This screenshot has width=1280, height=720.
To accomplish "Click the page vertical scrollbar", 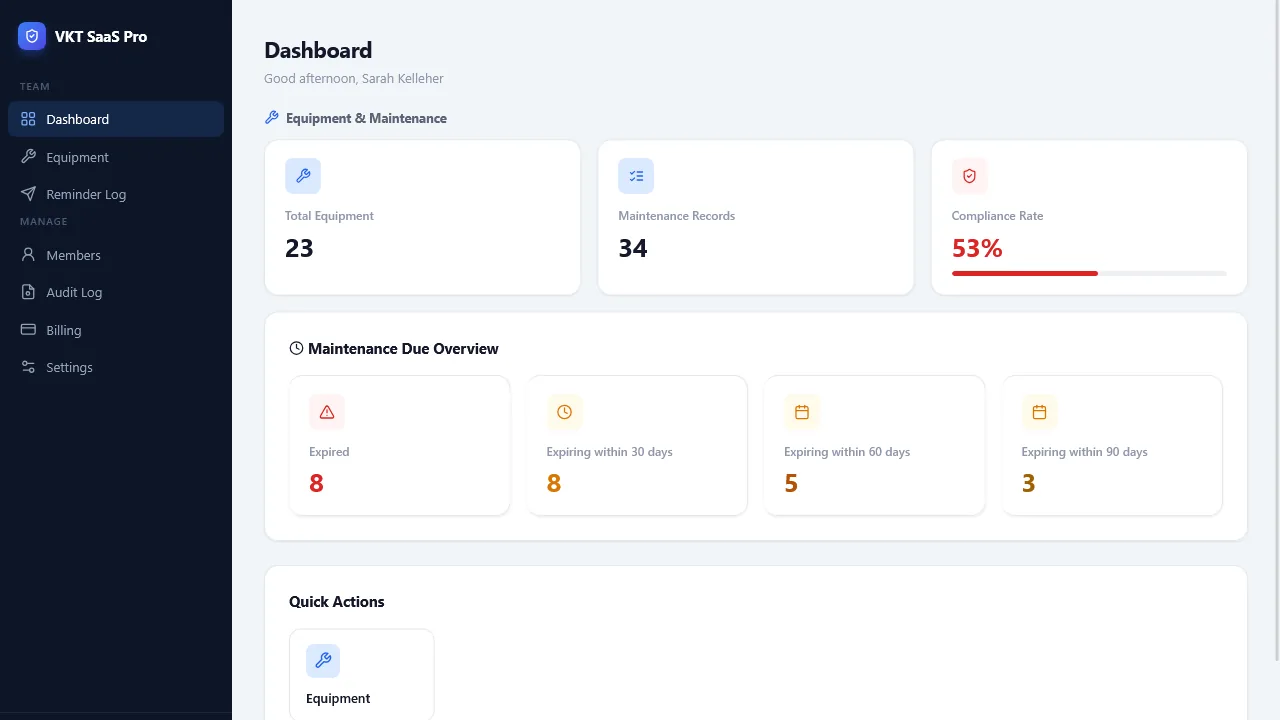I will pos(1276,330).
